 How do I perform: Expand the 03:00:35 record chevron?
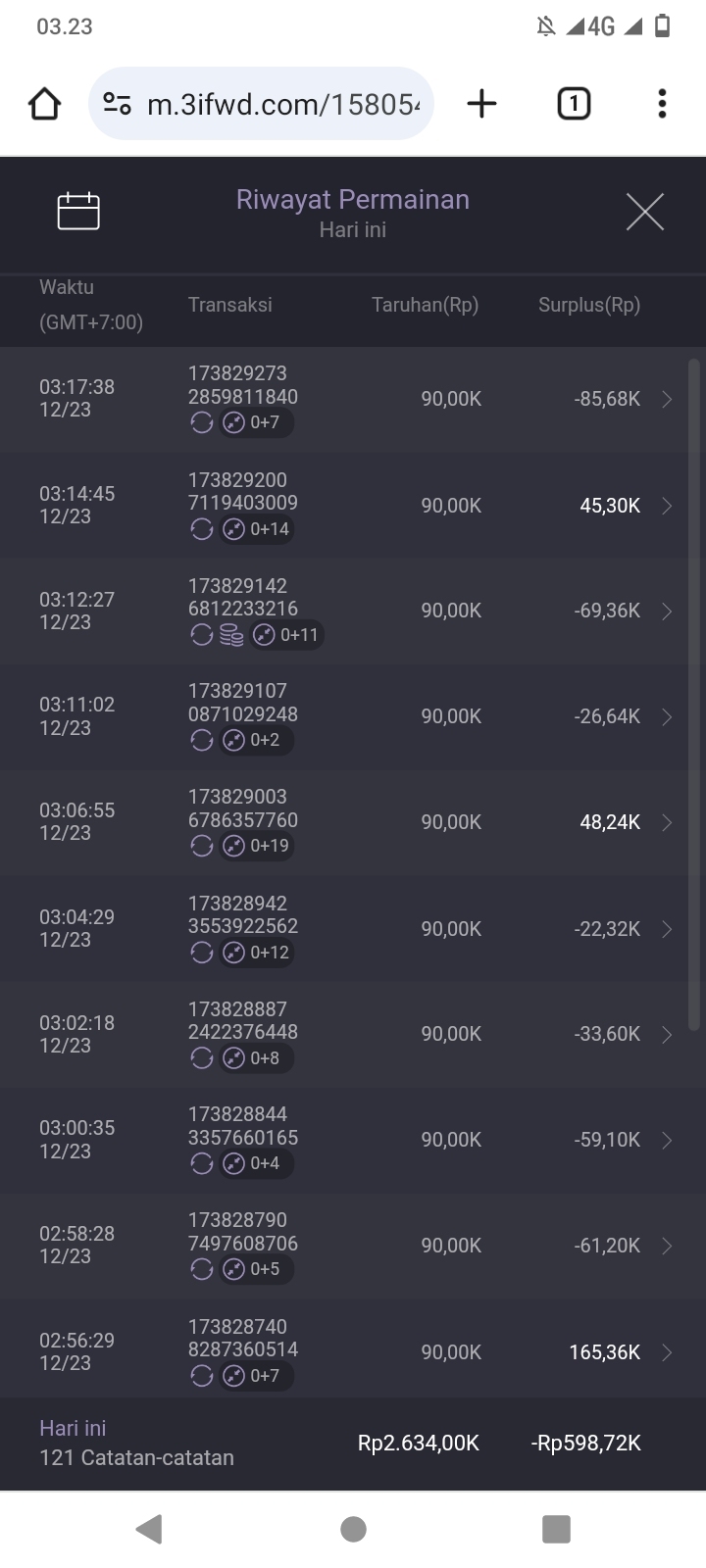click(x=667, y=1140)
